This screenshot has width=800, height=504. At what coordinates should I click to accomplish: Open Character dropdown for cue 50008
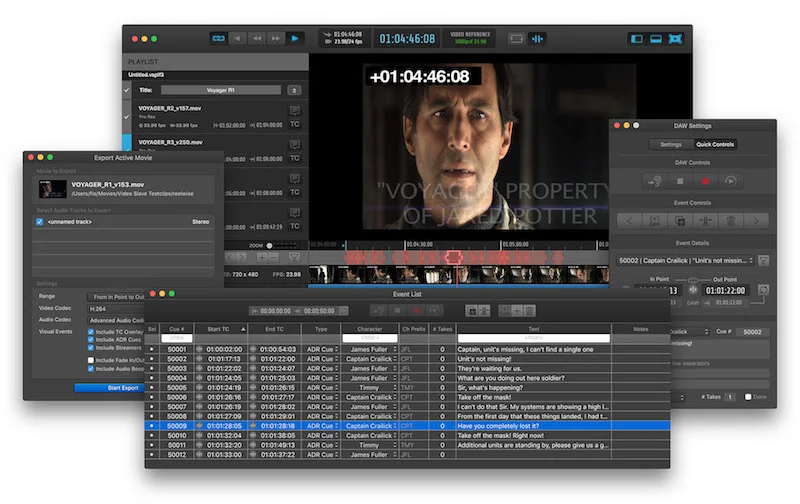pyautogui.click(x=369, y=416)
